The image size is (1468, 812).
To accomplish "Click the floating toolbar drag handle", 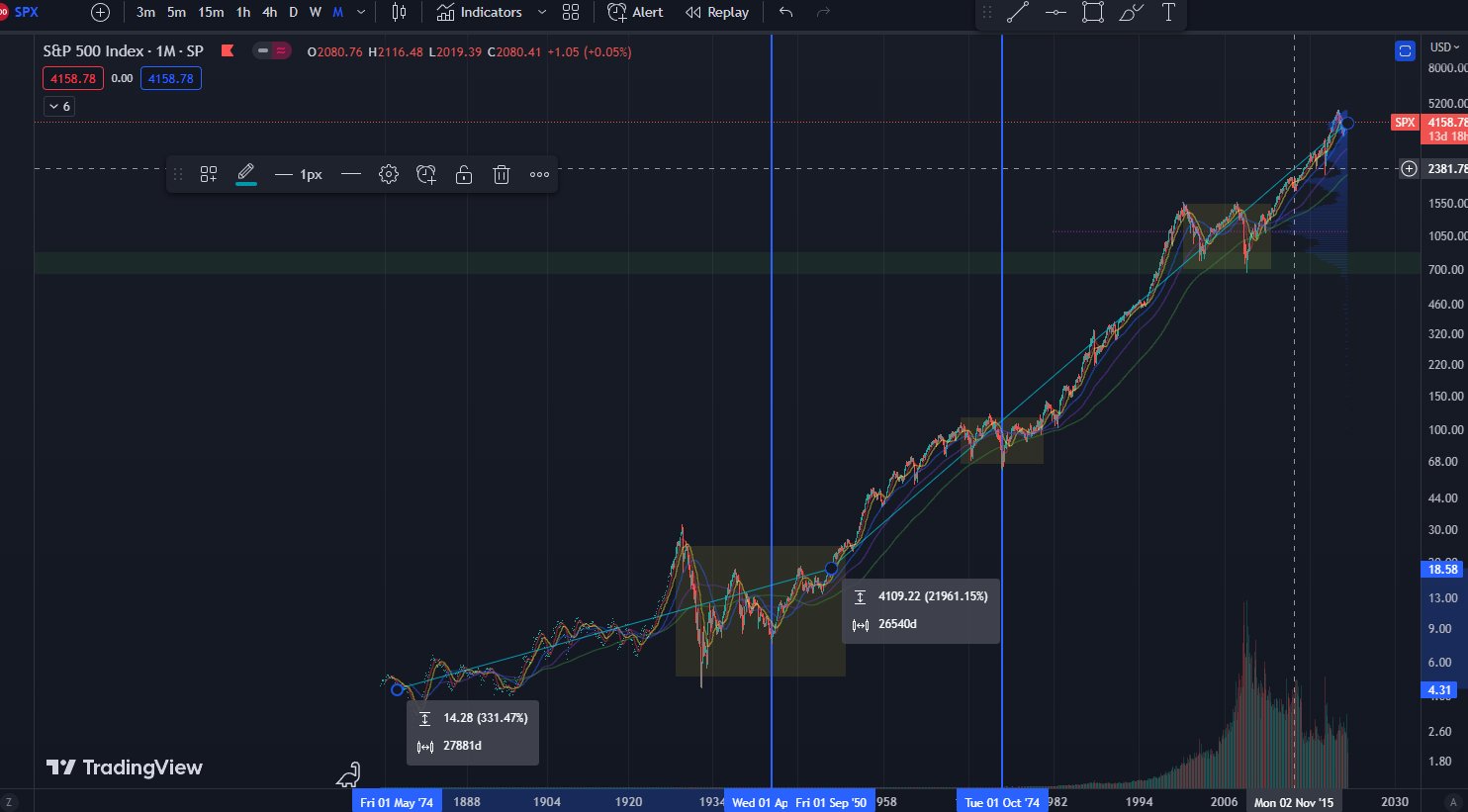I will click(x=178, y=174).
